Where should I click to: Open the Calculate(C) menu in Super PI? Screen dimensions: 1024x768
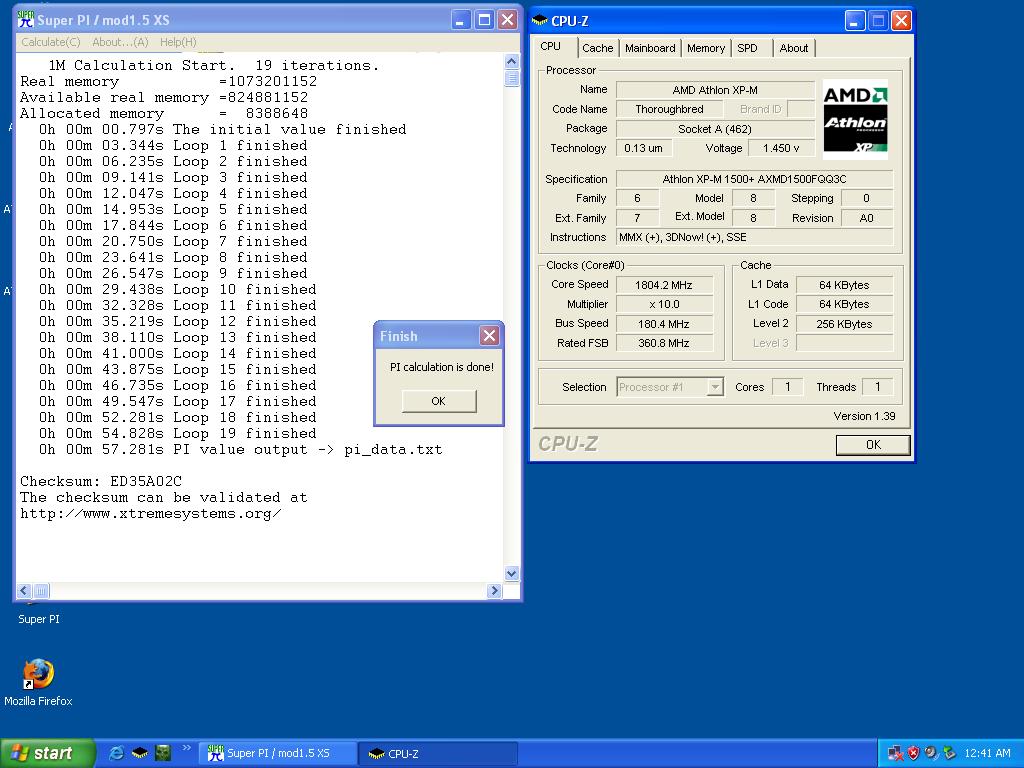[50, 42]
